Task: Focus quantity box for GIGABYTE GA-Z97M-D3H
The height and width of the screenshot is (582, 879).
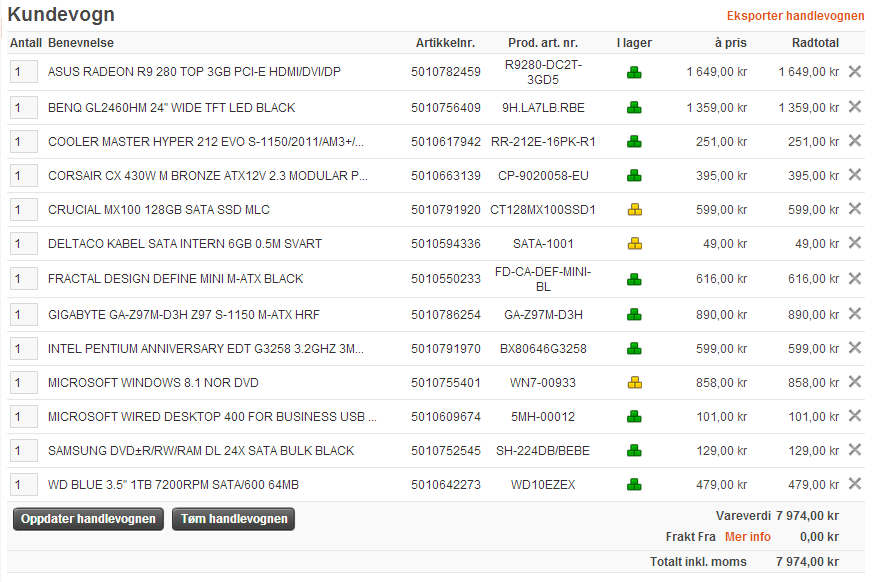Action: tap(24, 315)
